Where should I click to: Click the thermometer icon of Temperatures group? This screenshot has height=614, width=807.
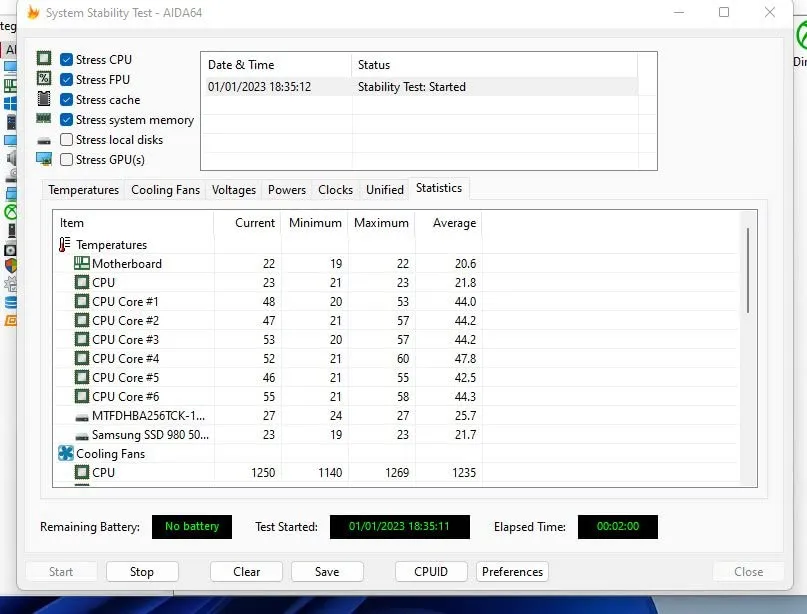[64, 244]
